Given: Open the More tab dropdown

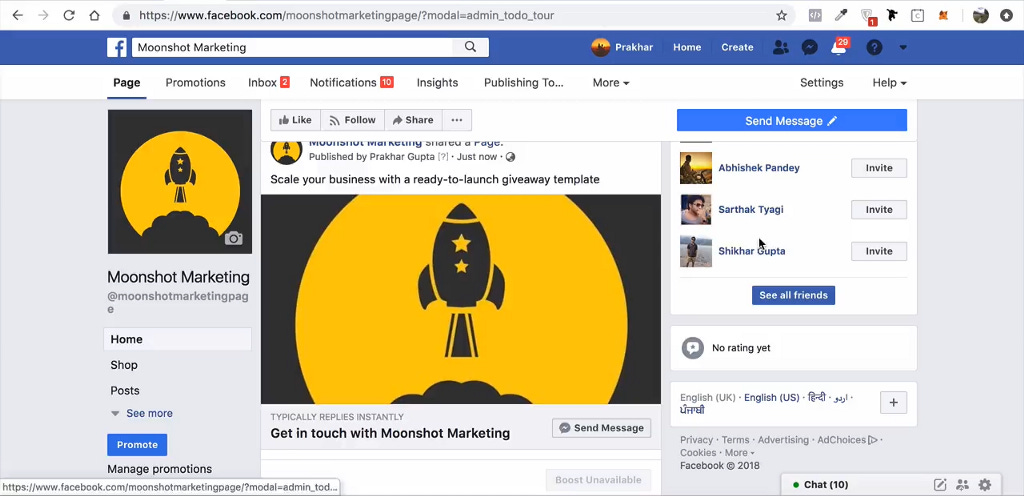Looking at the screenshot, I should click(x=611, y=83).
